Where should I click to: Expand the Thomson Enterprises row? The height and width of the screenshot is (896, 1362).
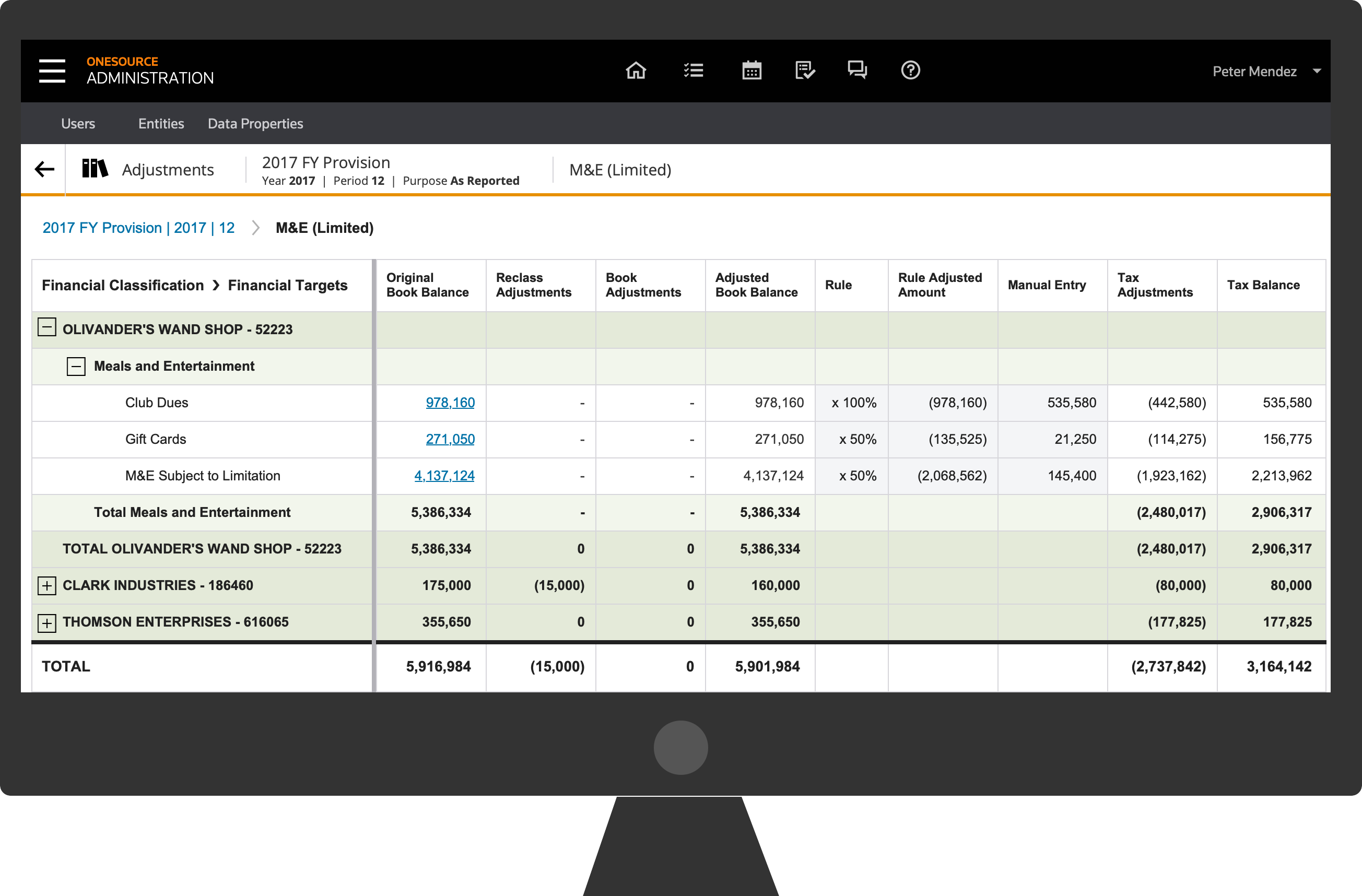point(47,622)
